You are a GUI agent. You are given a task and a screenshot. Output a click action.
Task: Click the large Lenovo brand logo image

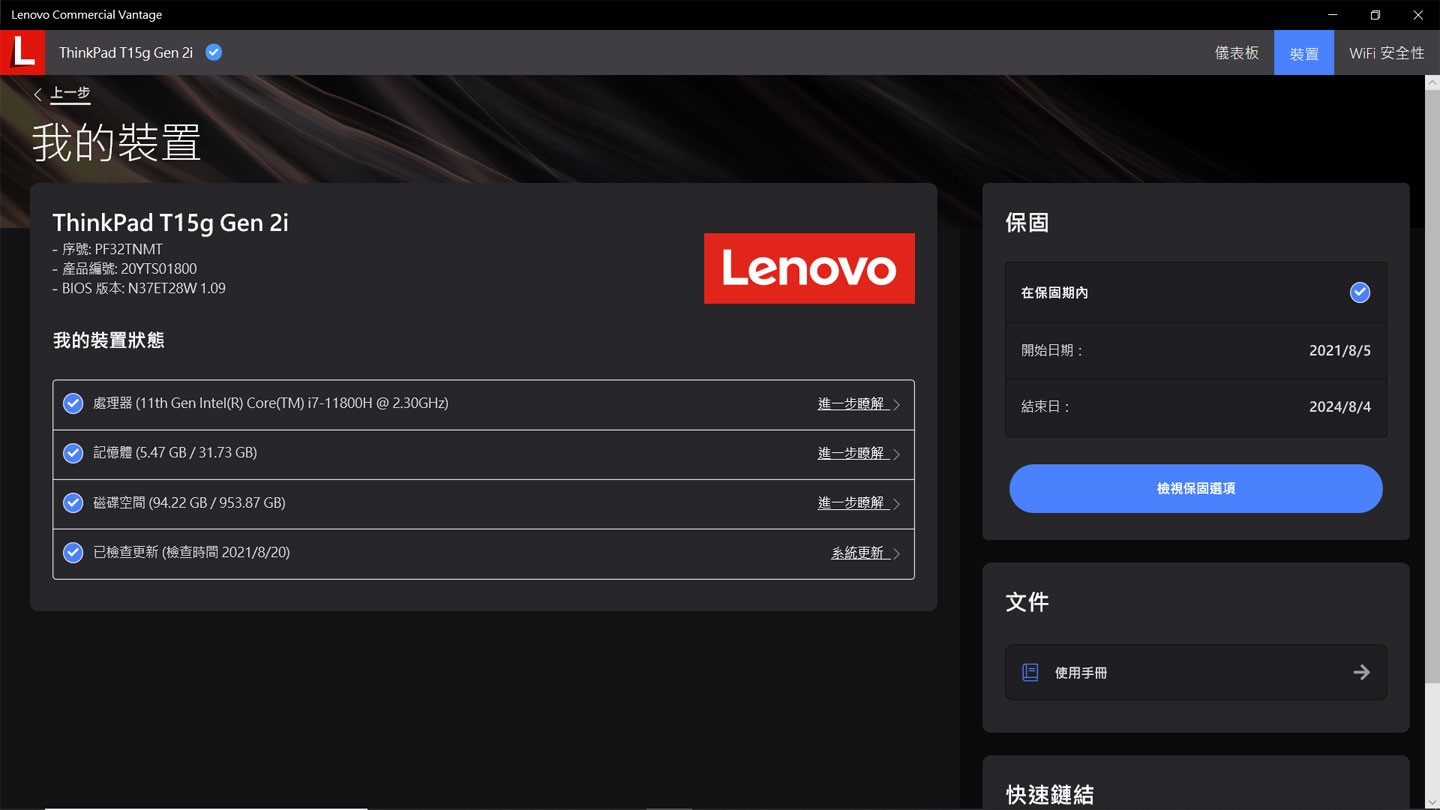click(x=809, y=268)
